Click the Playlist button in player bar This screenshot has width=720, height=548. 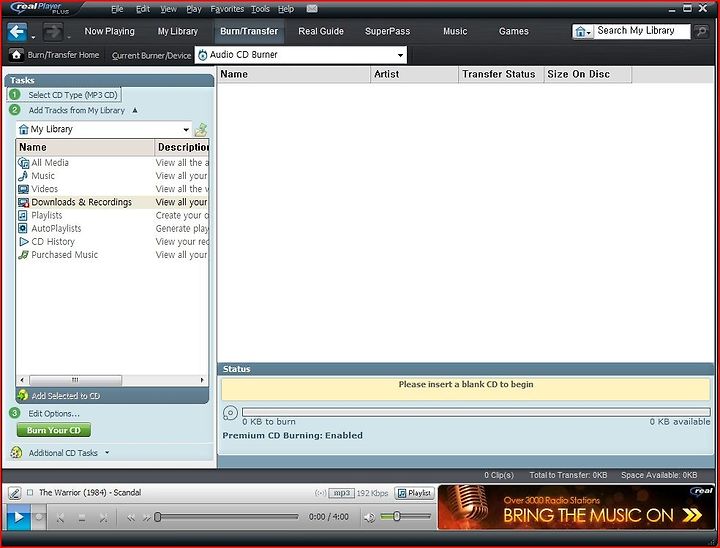415,493
